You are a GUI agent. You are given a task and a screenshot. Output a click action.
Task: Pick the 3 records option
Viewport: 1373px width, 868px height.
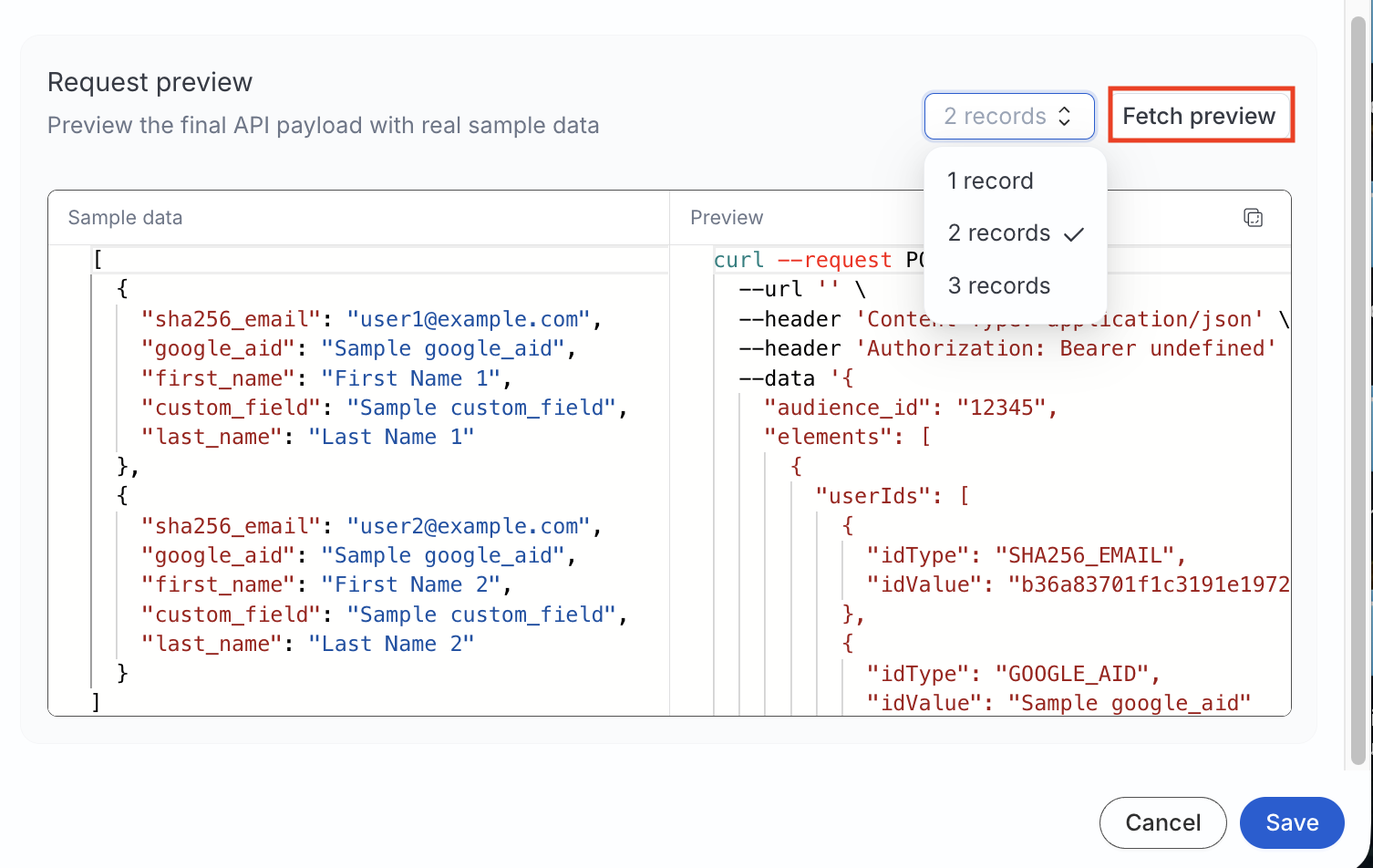1016,286
